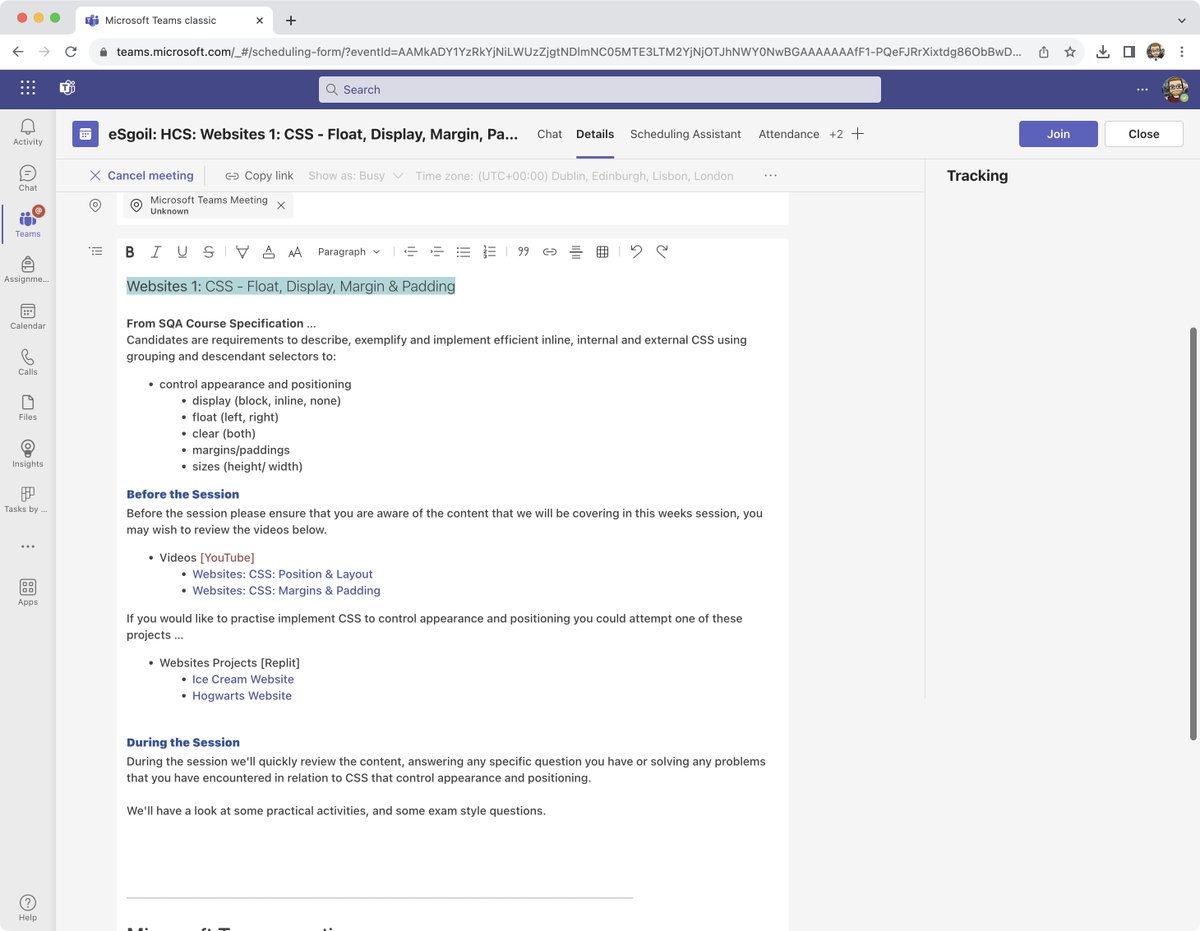The width and height of the screenshot is (1200, 931).
Task: Open Calls in sidebar
Action: click(27, 362)
